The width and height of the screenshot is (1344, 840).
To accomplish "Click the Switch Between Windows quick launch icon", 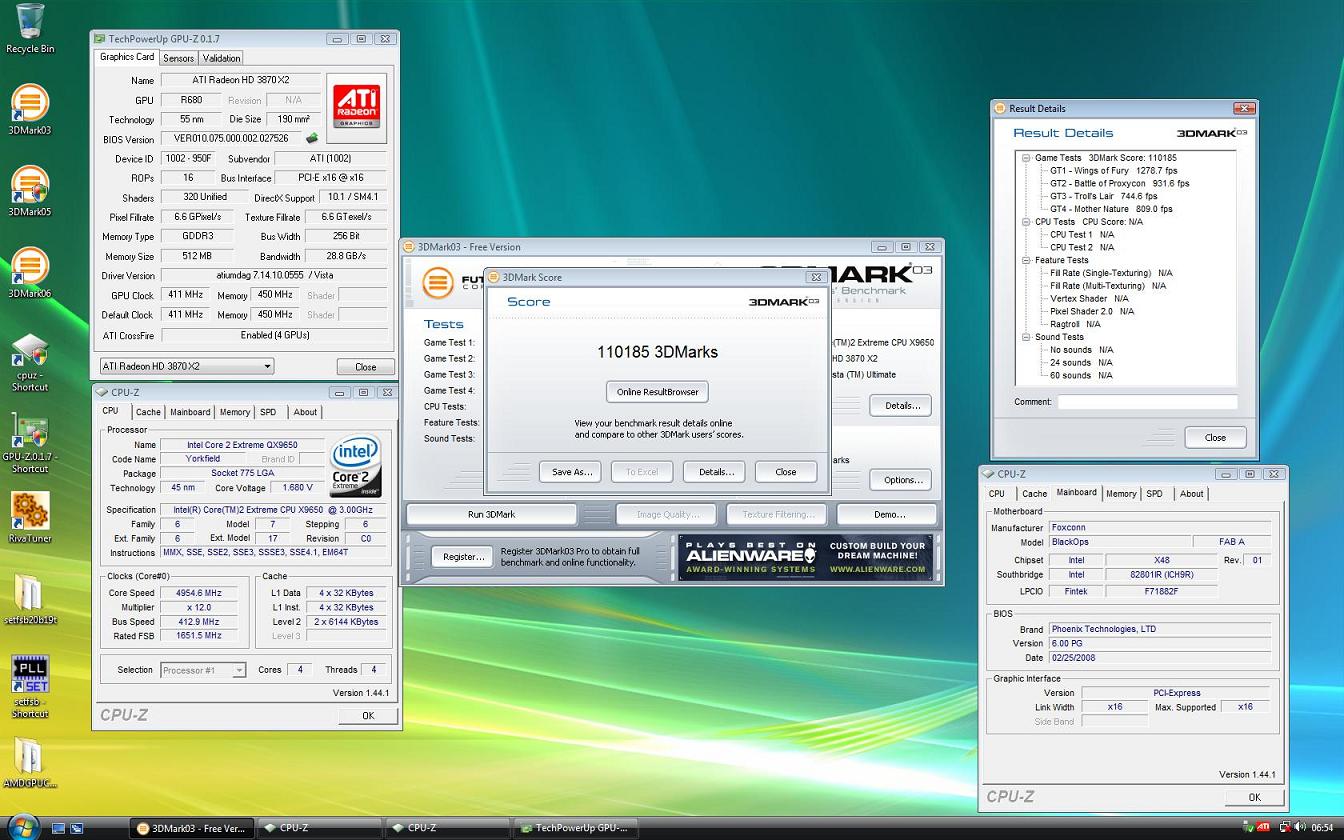I will coord(77,828).
